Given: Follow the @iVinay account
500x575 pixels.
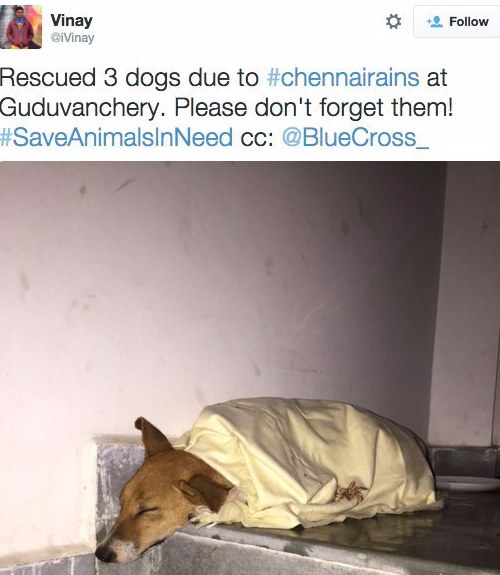Looking at the screenshot, I should point(457,22).
